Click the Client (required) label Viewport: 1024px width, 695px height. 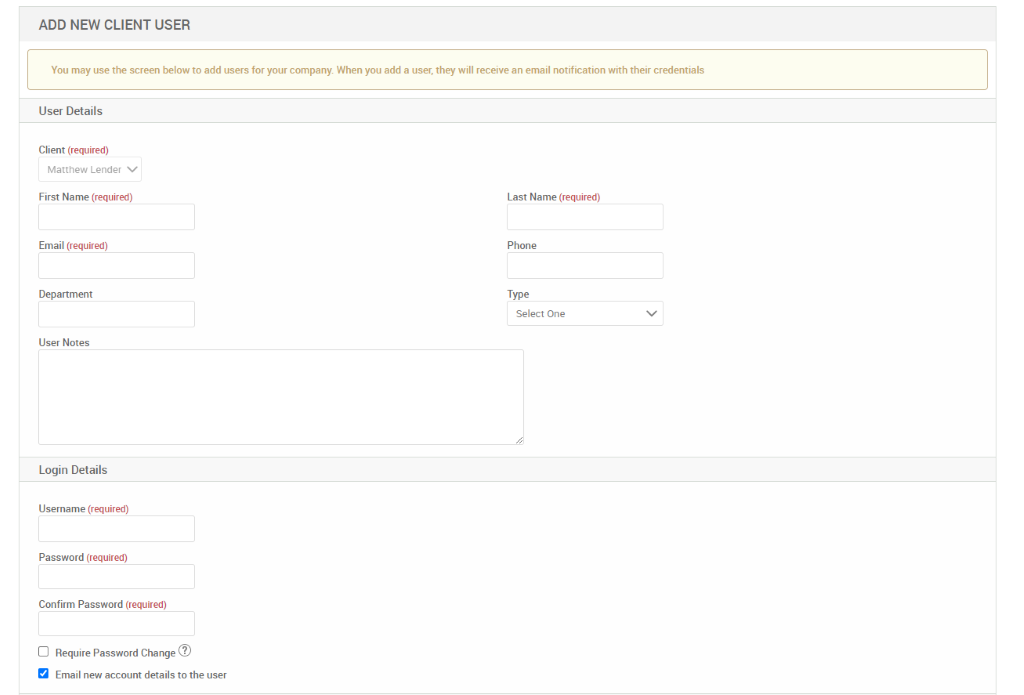point(74,150)
